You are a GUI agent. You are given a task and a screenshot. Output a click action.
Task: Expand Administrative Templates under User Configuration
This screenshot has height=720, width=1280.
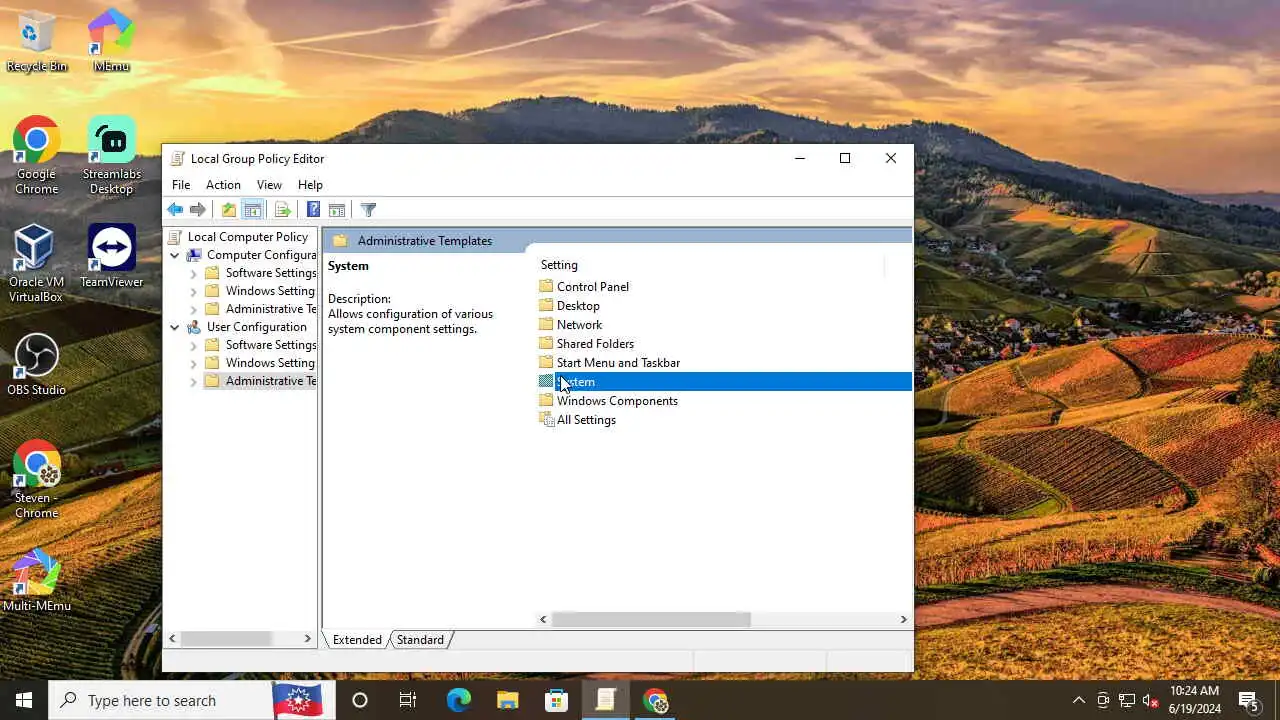[194, 381]
